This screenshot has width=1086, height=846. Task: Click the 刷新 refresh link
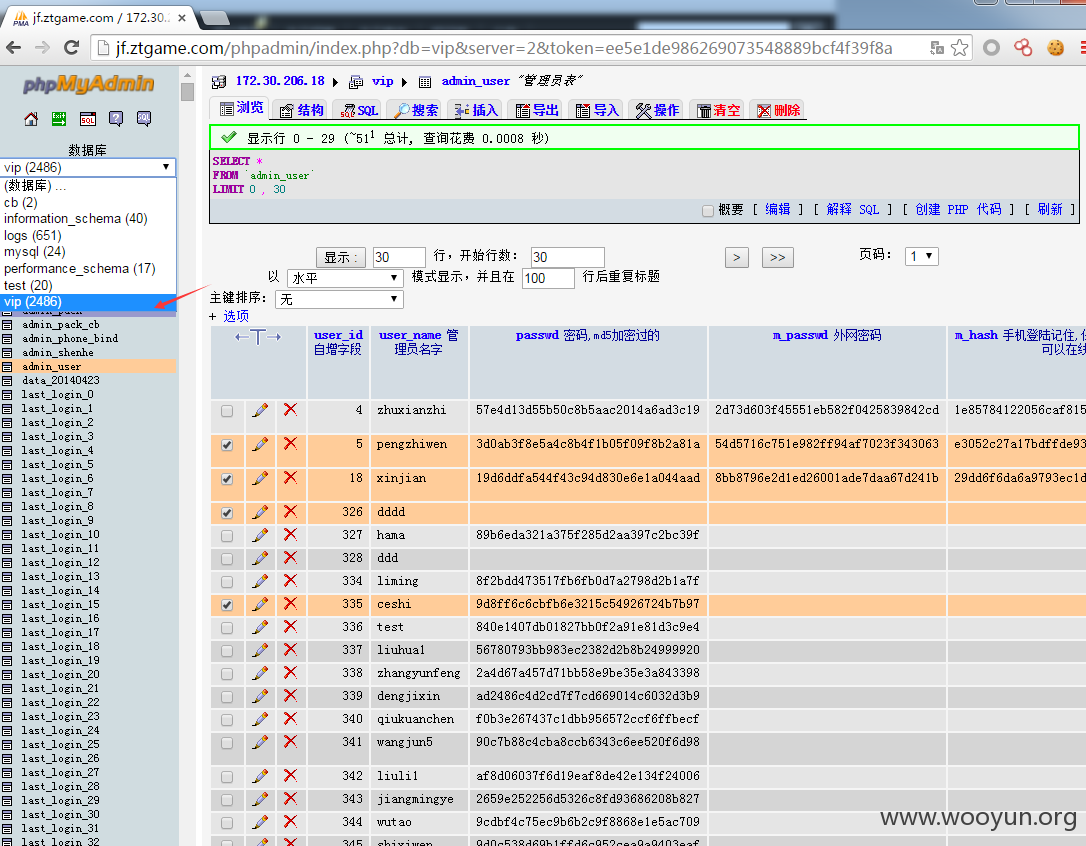point(1049,209)
